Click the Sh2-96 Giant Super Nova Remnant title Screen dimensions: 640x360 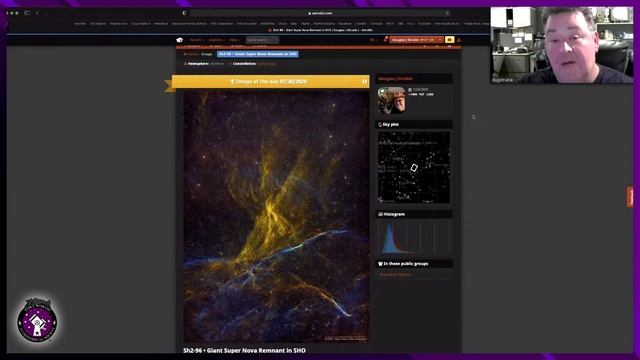[x=244, y=350]
